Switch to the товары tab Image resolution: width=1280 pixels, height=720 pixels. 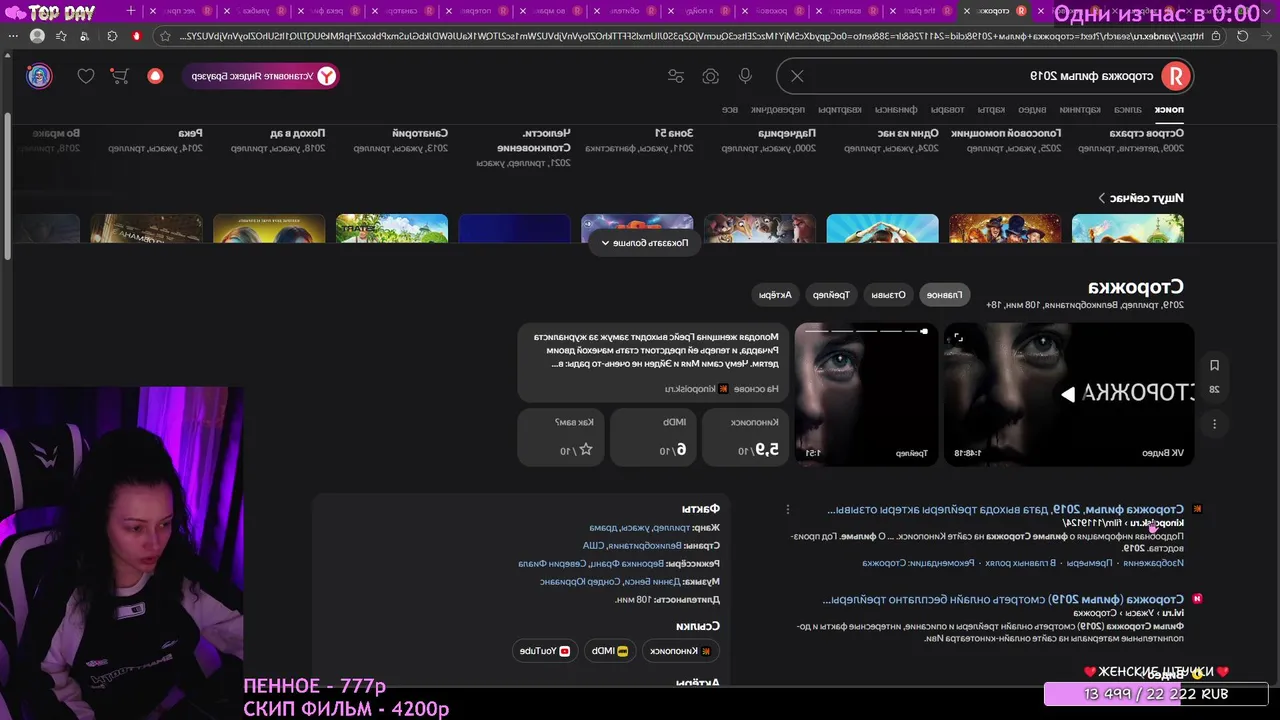tap(948, 109)
